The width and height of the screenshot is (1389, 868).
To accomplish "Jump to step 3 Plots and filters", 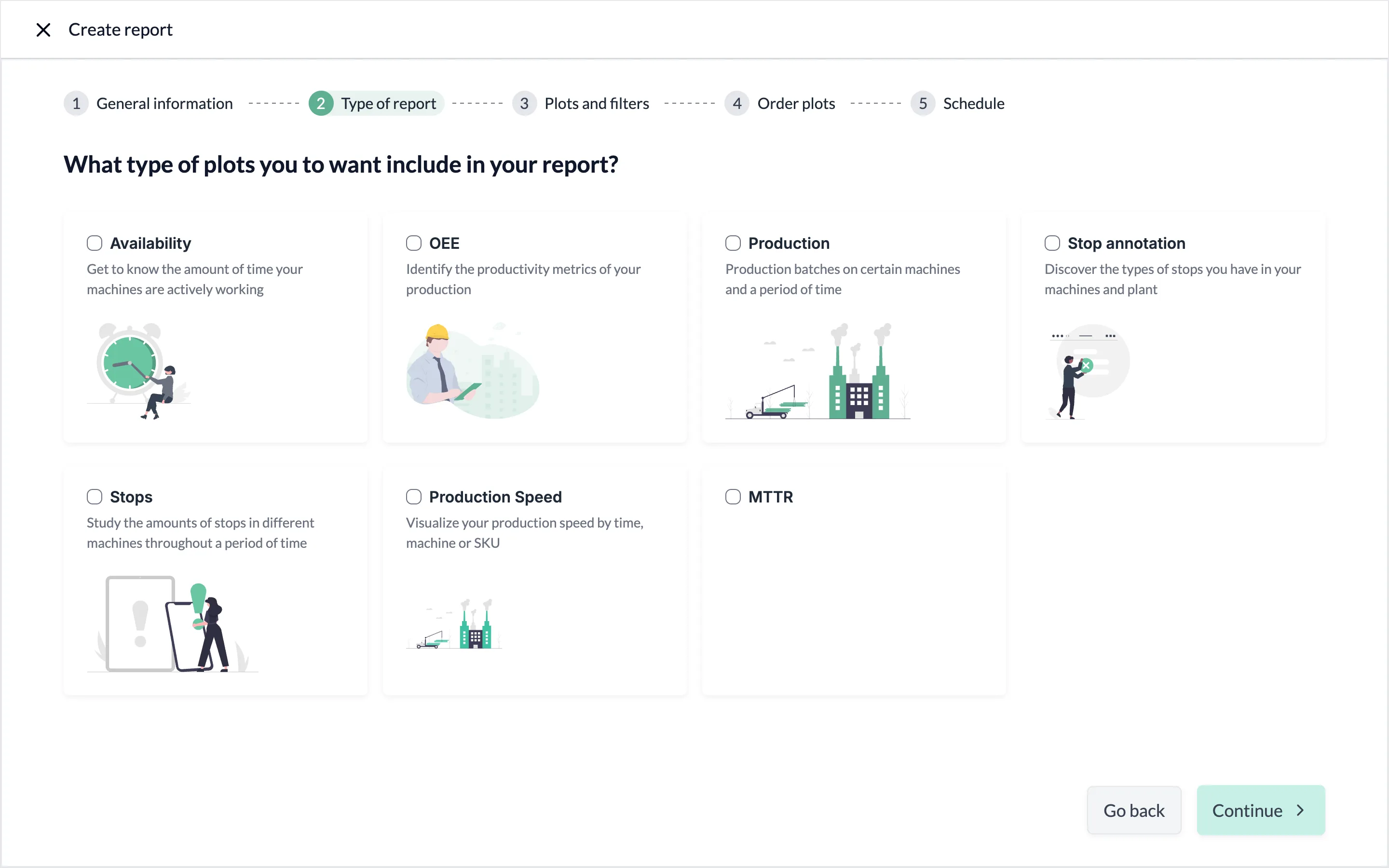I will pos(581,103).
